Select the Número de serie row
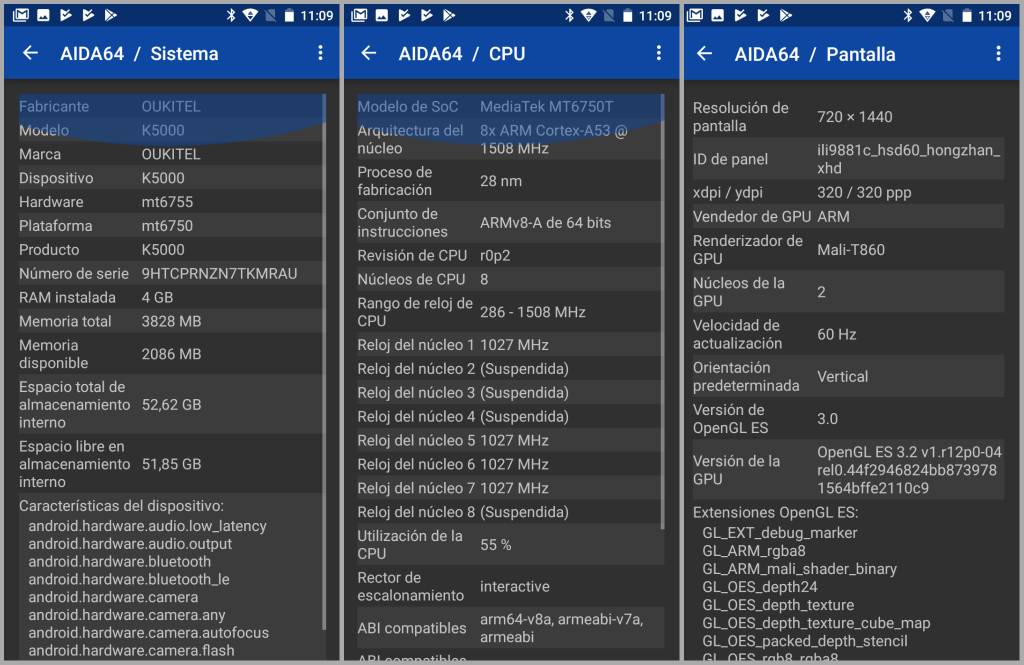The height and width of the screenshot is (665, 1024). pyautogui.click(x=170, y=274)
